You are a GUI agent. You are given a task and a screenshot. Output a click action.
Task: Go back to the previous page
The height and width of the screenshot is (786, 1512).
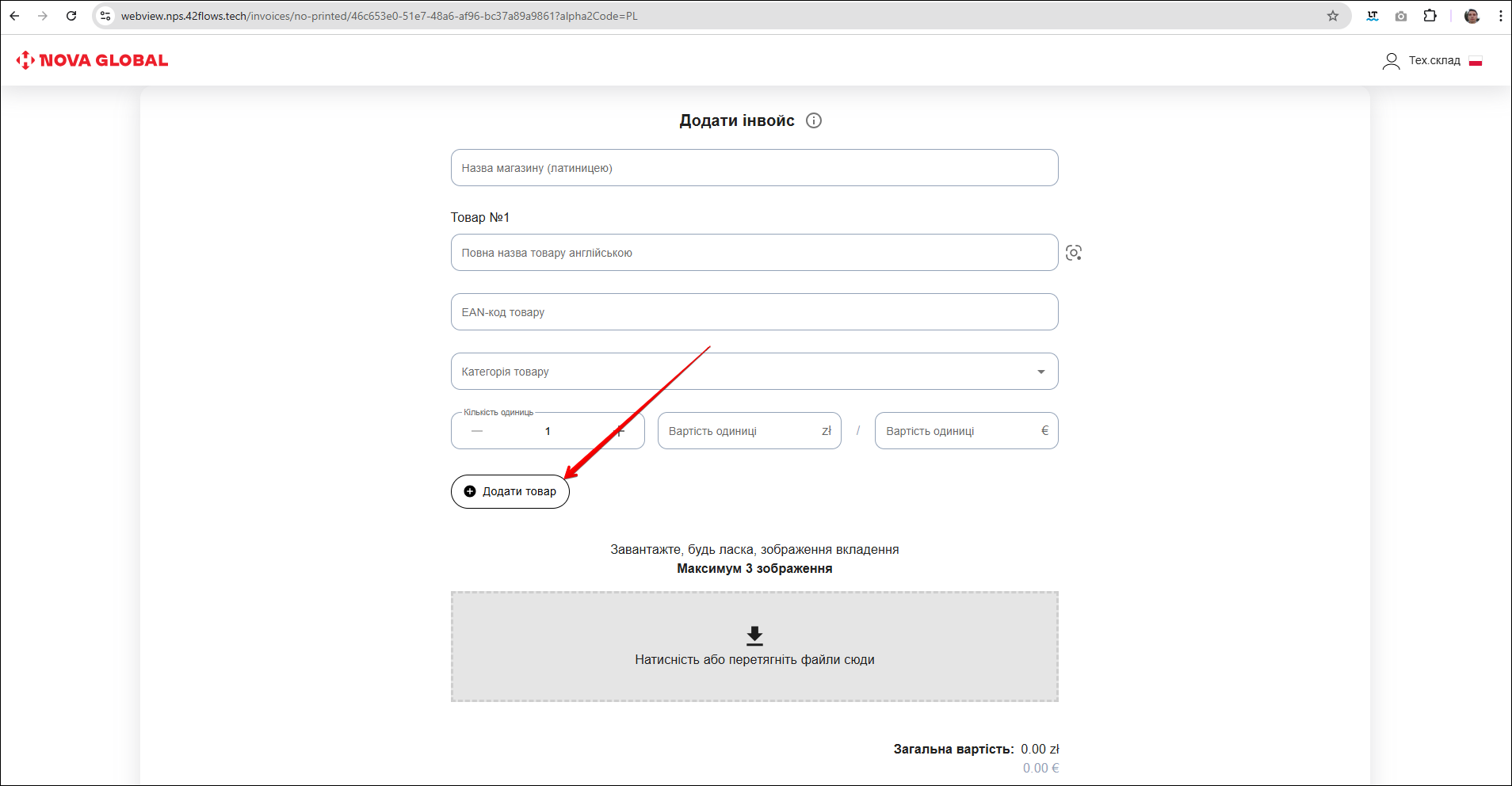point(14,16)
